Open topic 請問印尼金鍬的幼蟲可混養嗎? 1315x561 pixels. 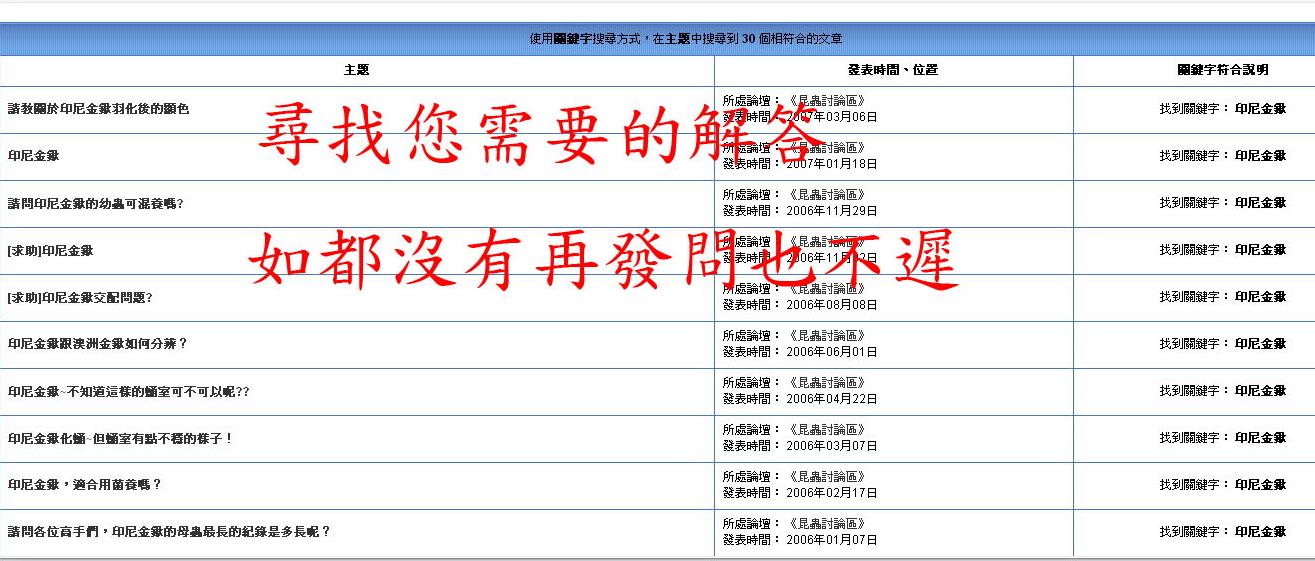[95, 203]
